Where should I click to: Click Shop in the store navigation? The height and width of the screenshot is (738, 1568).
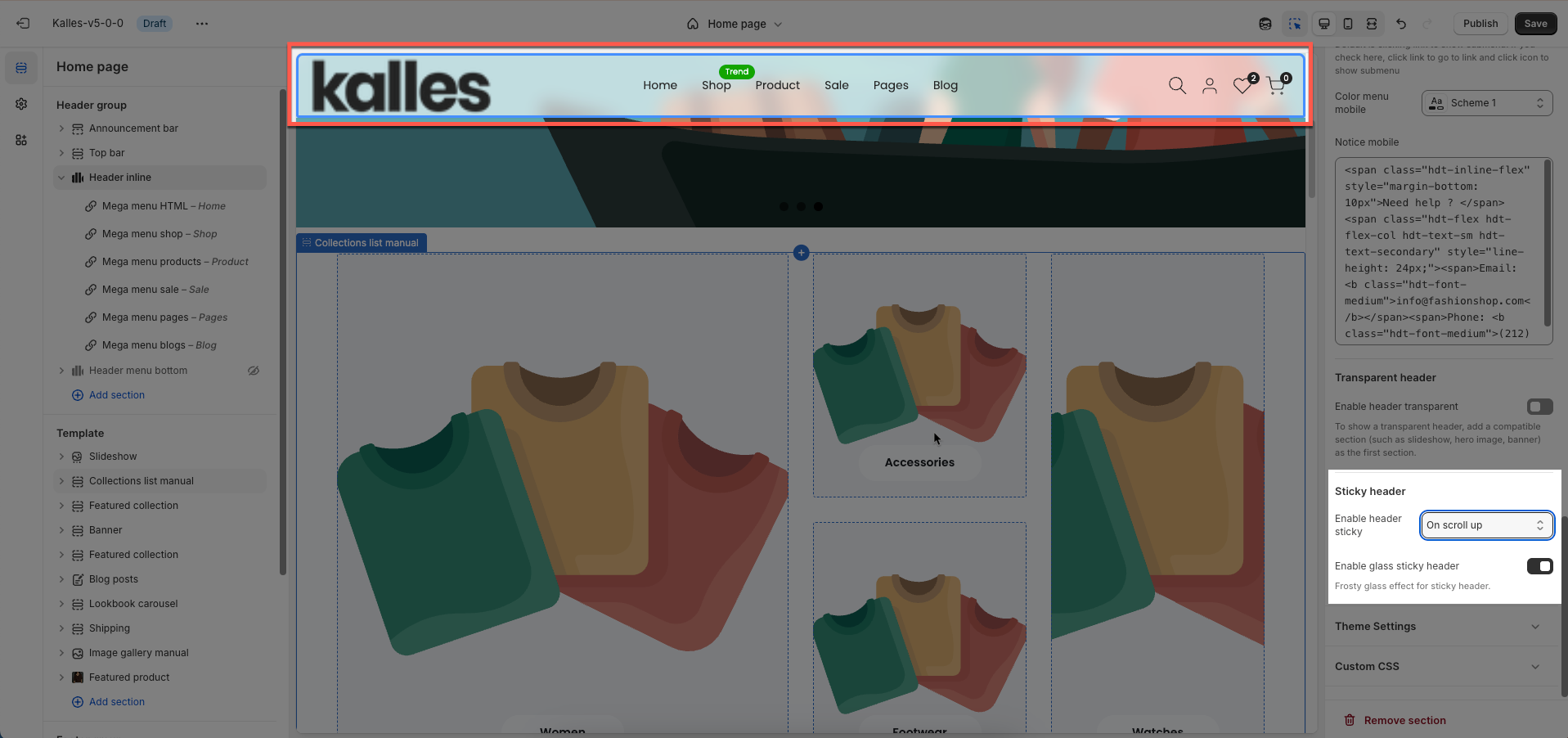[x=717, y=85]
